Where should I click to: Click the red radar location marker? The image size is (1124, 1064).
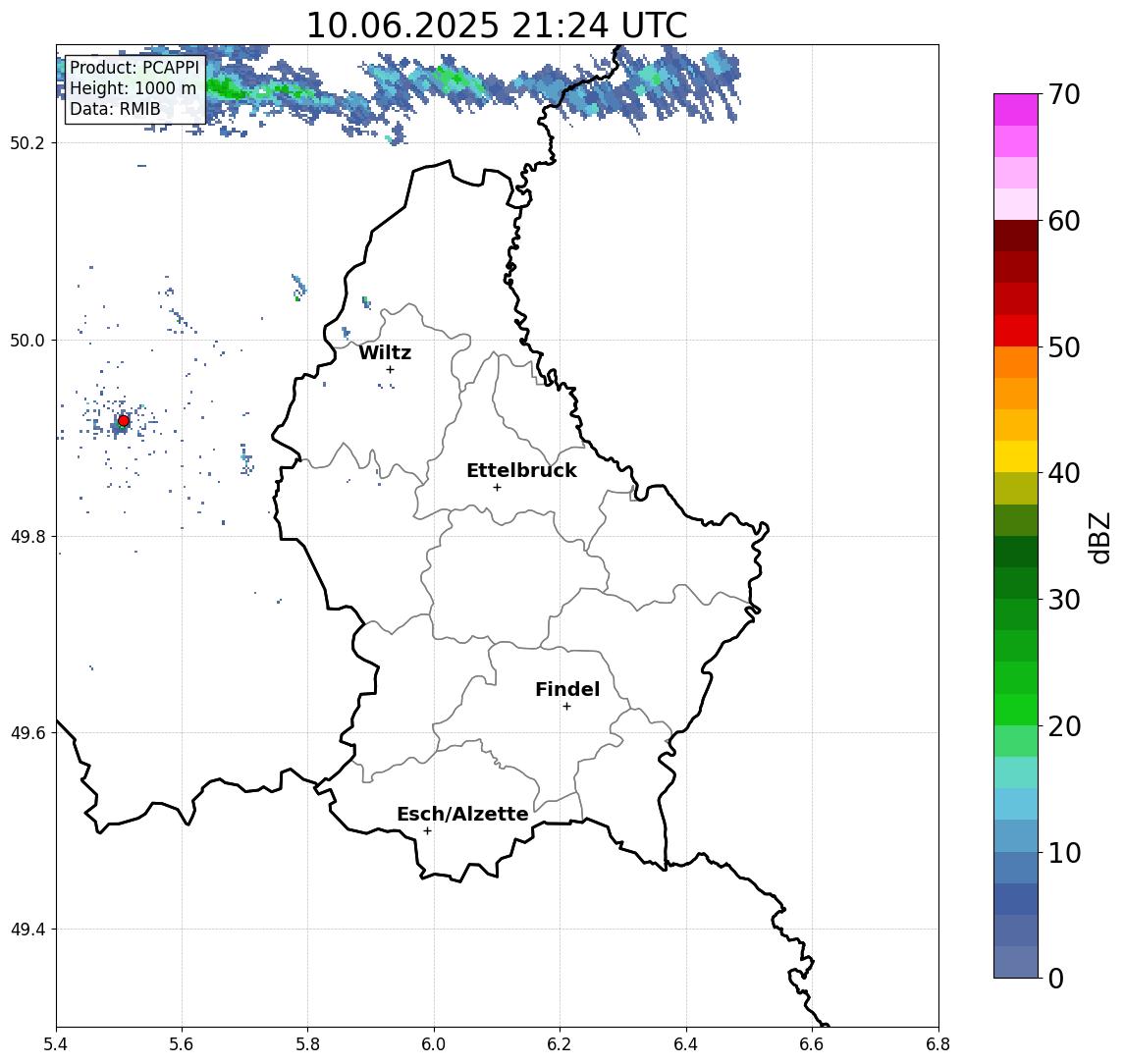(124, 421)
